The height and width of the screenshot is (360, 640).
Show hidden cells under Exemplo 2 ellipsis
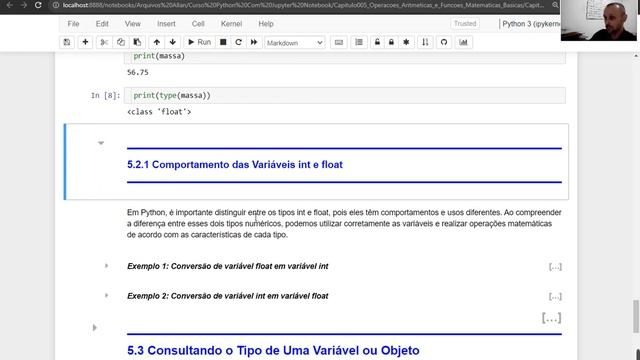click(x=555, y=296)
